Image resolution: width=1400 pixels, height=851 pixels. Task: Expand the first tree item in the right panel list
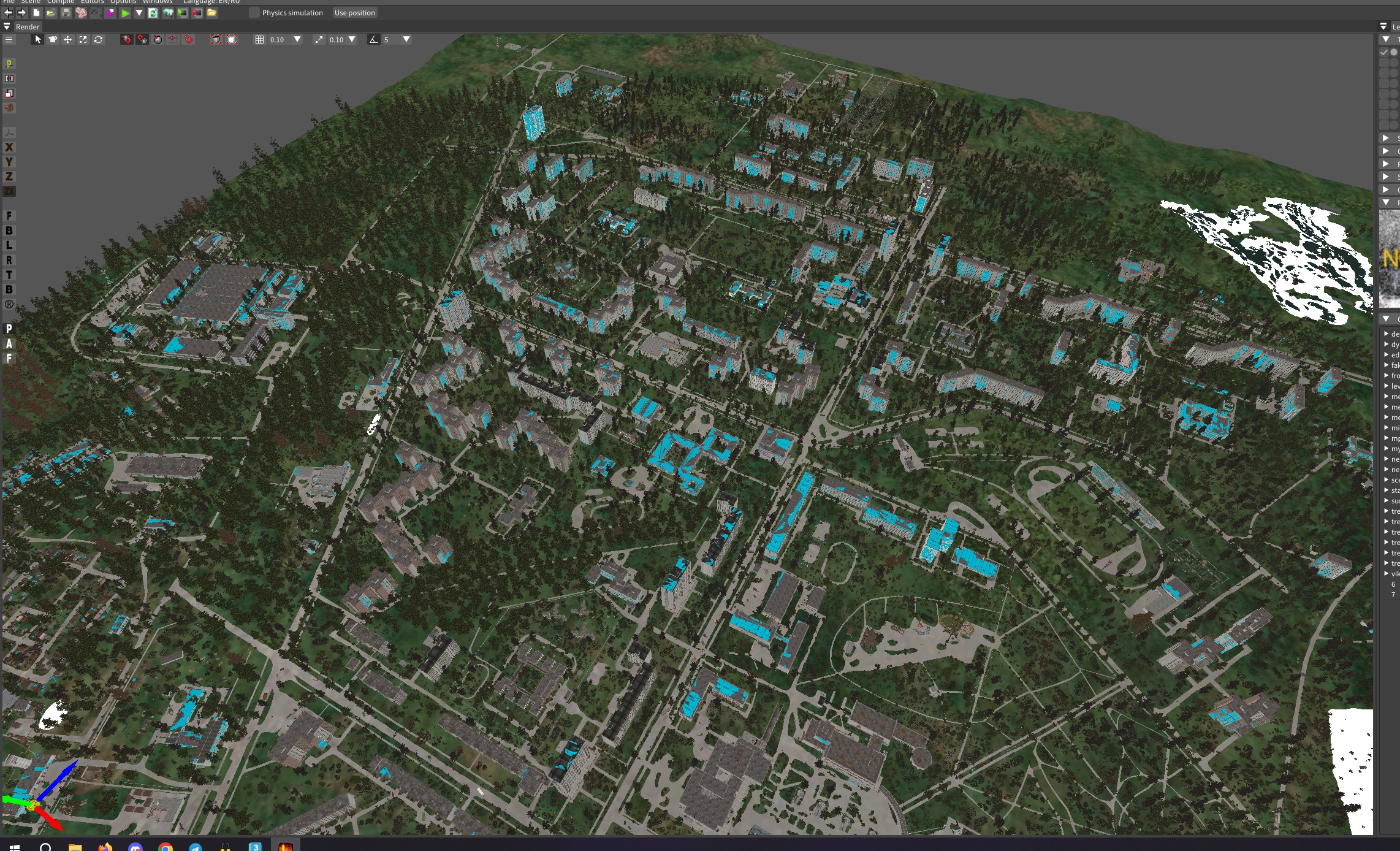coord(1387,334)
